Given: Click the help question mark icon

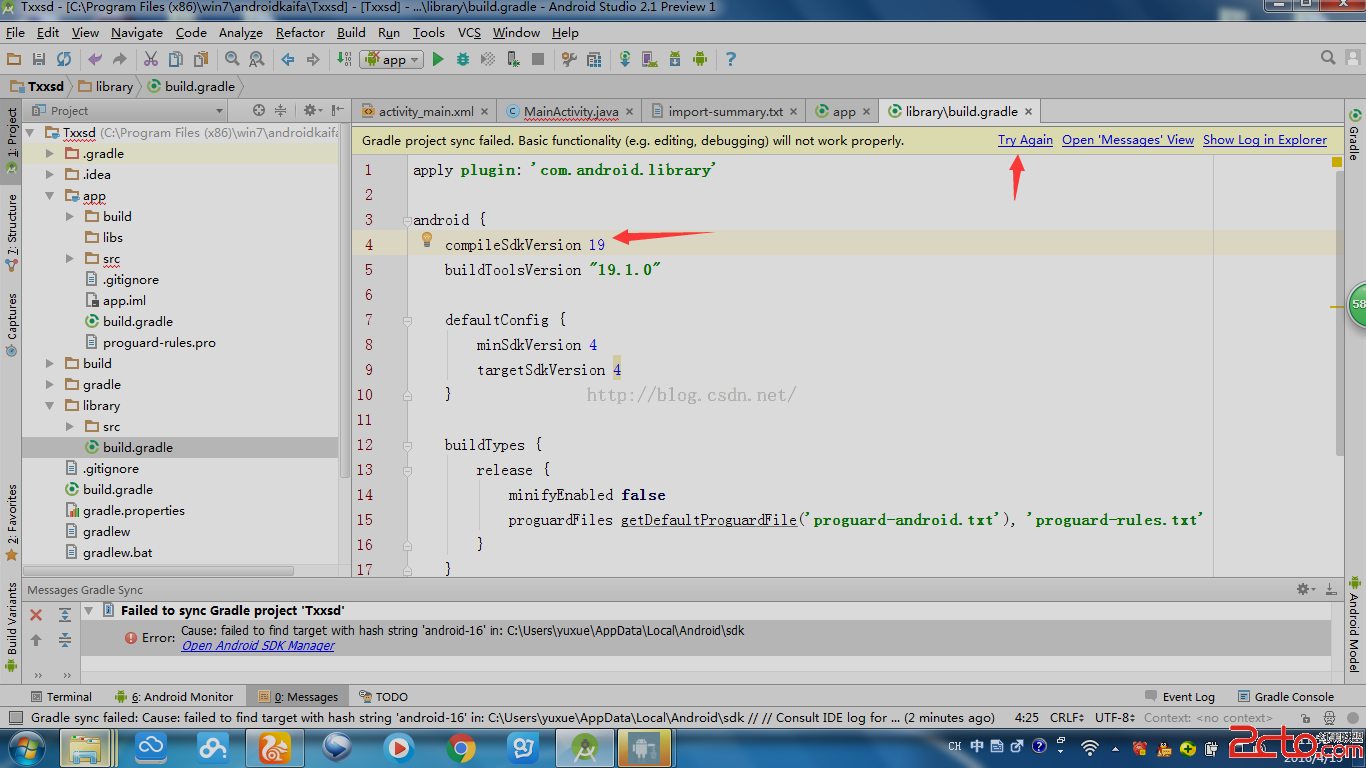Looking at the screenshot, I should tap(730, 60).
